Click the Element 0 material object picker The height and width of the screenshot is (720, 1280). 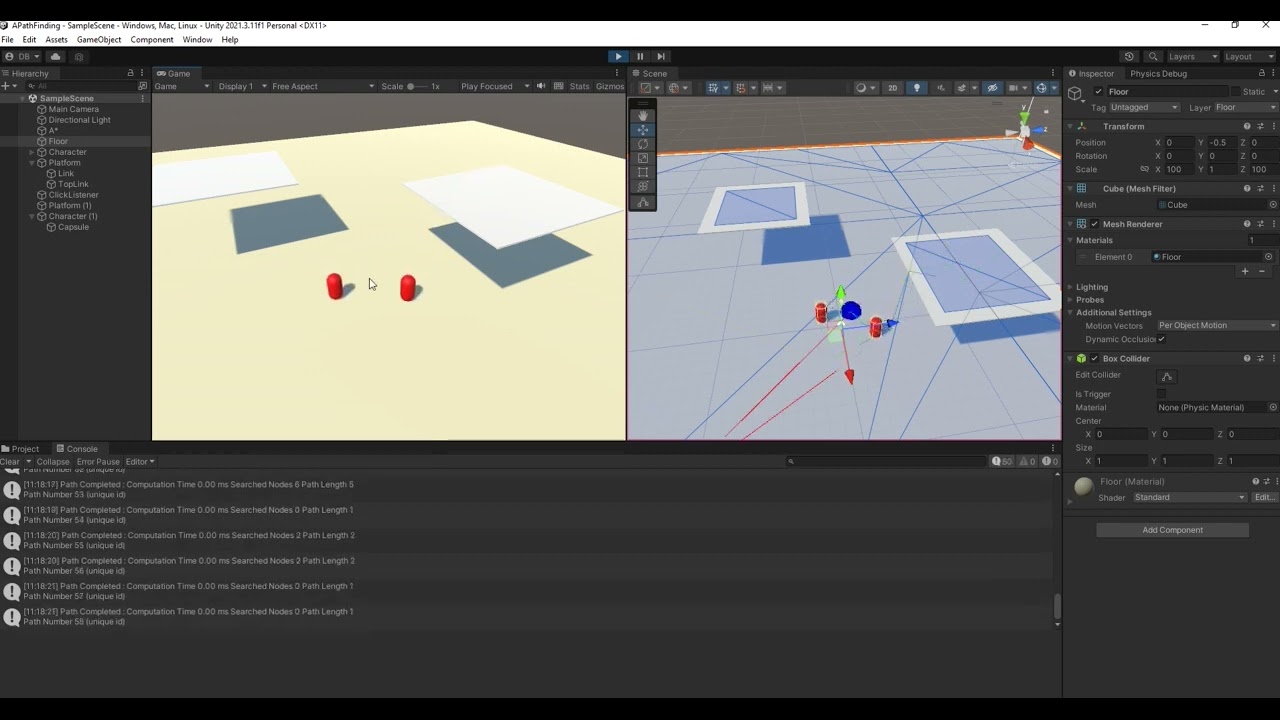1268,257
